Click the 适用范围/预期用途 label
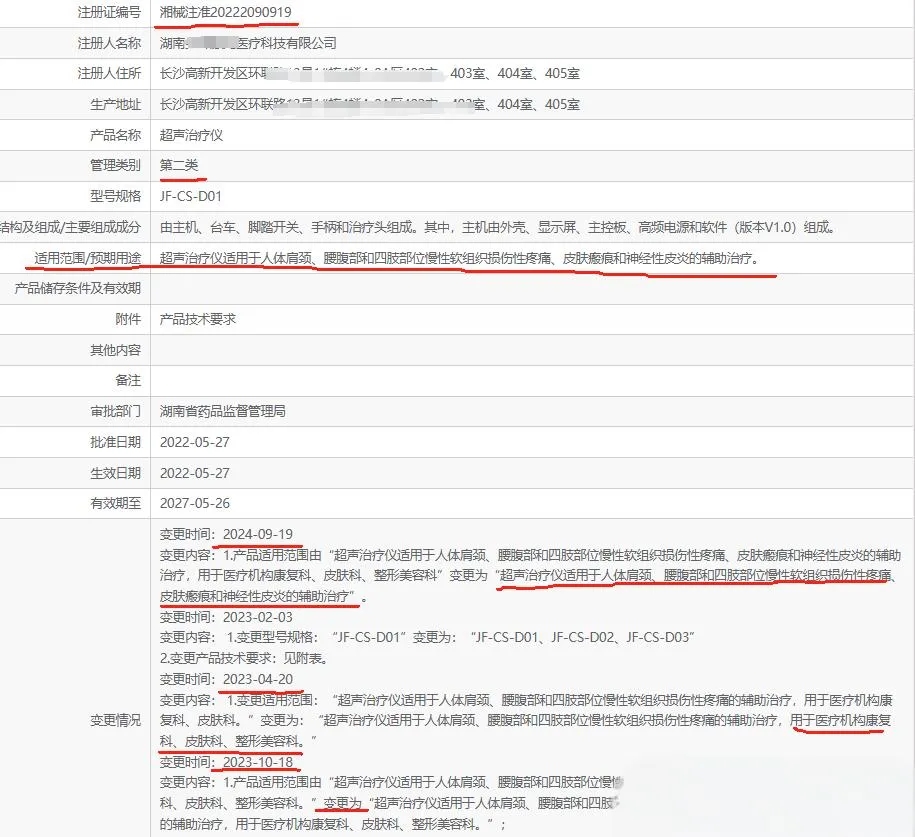The height and width of the screenshot is (837, 915). 88,258
